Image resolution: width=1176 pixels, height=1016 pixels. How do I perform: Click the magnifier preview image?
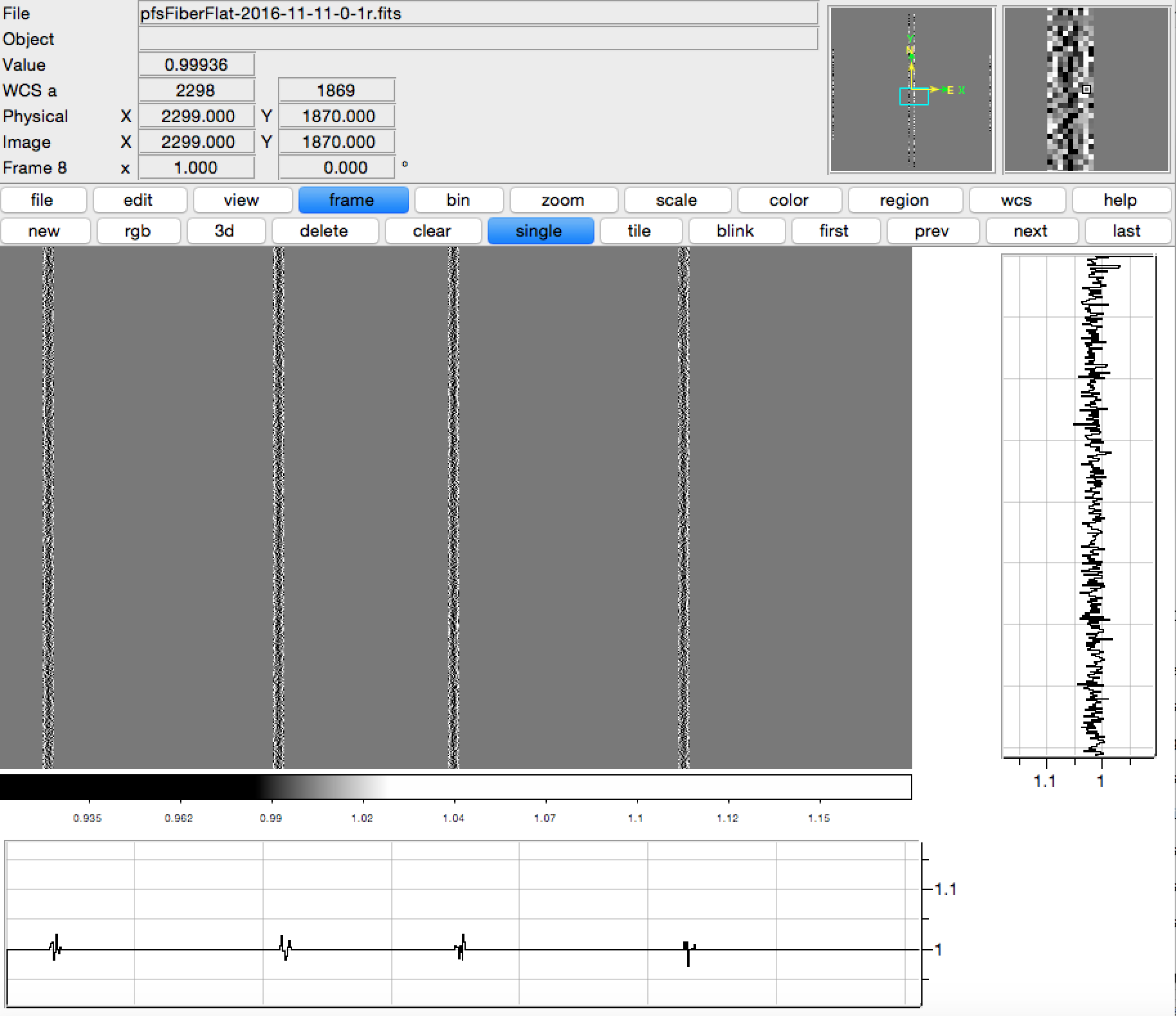1086,89
